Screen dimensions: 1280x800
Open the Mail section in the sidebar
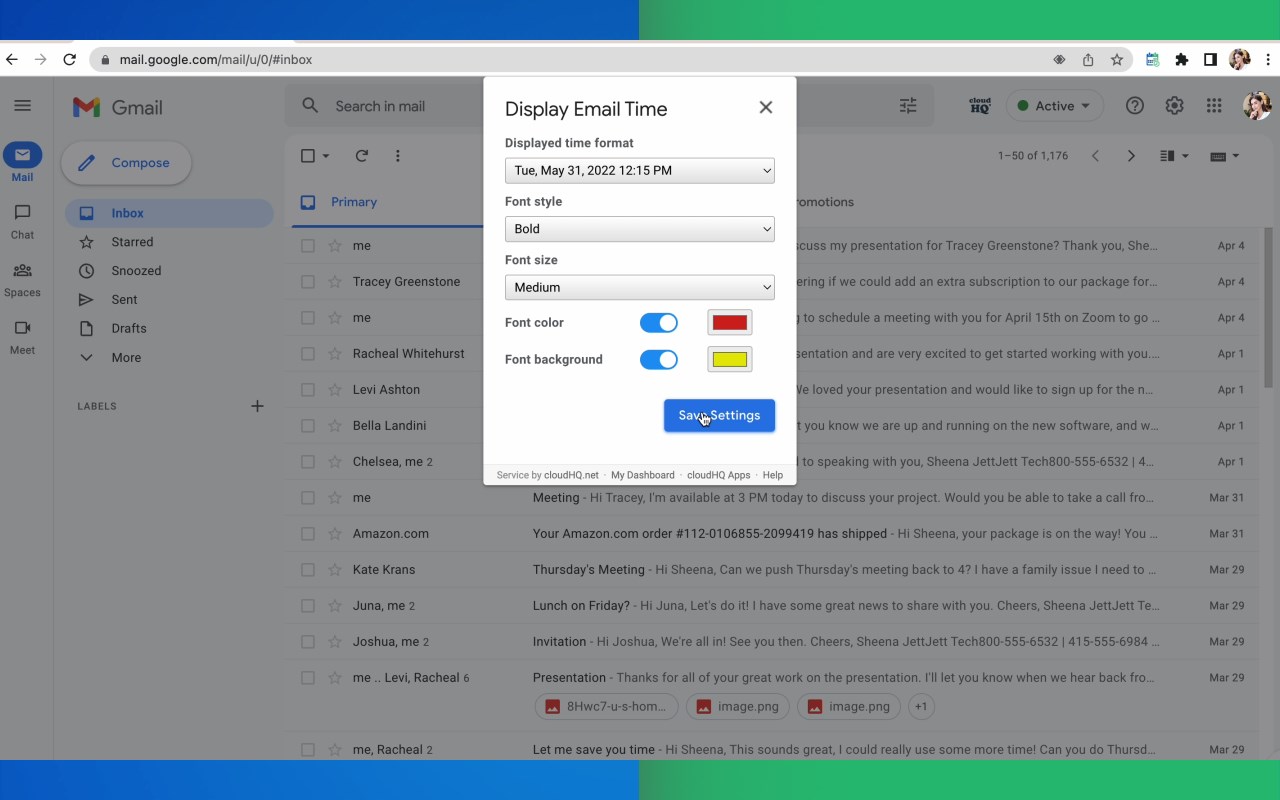22,163
